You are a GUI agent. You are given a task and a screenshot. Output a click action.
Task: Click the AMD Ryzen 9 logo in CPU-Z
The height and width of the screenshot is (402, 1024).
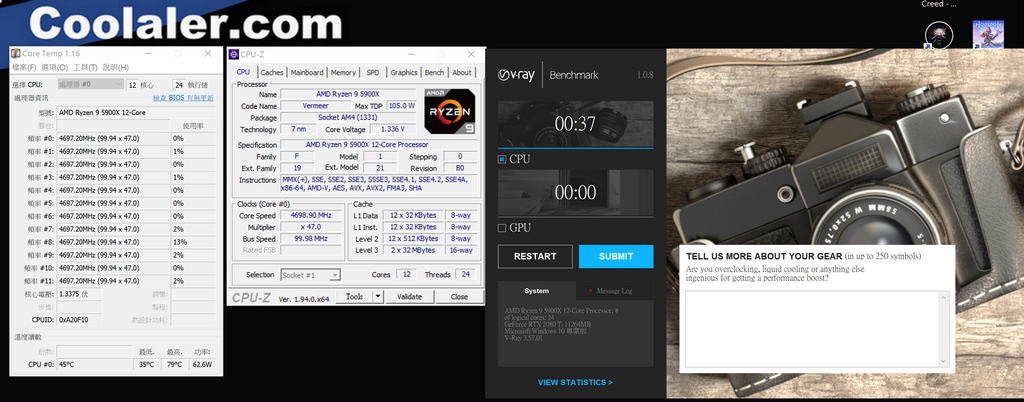click(x=450, y=111)
